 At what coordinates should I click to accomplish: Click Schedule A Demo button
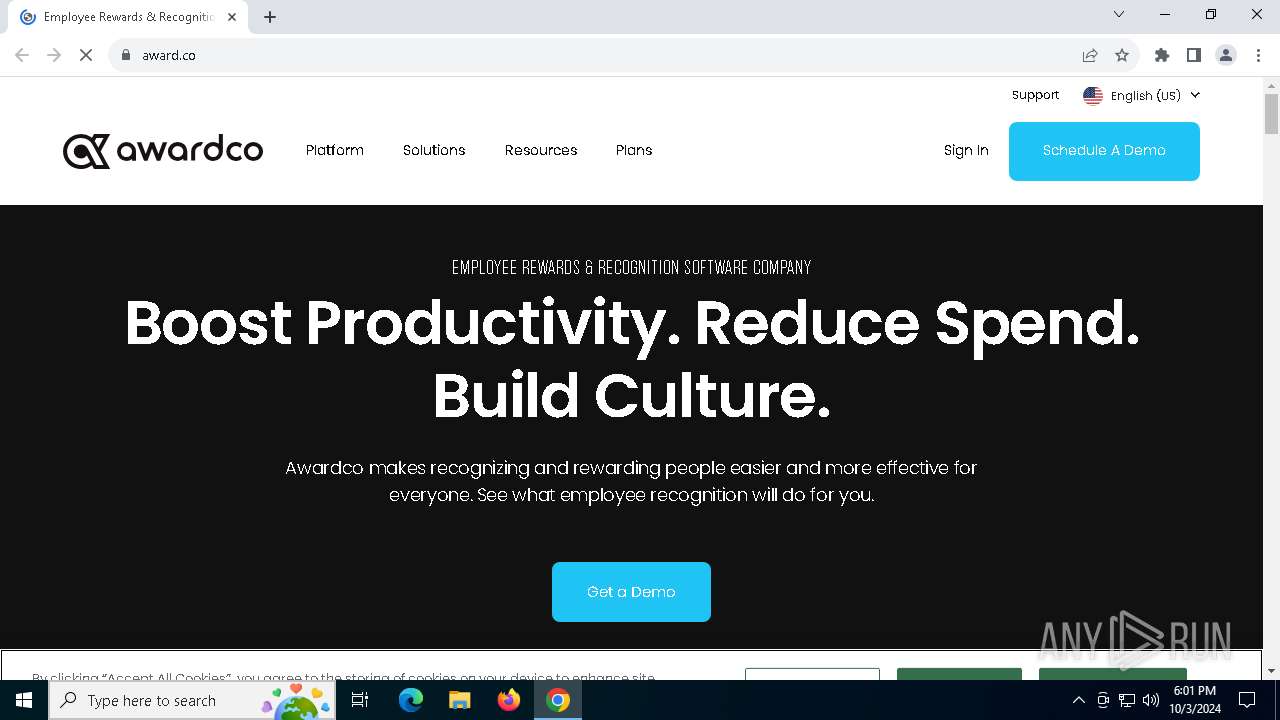1104,151
